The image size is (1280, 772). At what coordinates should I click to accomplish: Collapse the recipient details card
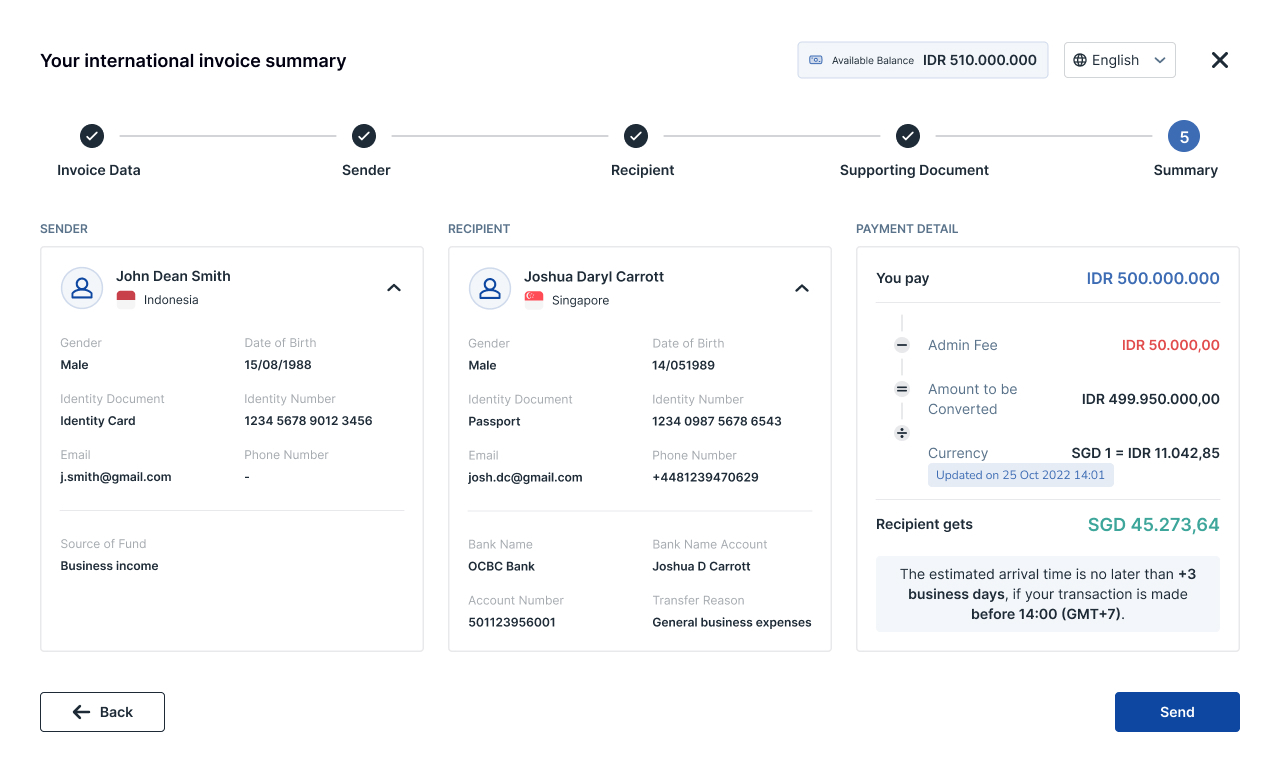coord(802,288)
